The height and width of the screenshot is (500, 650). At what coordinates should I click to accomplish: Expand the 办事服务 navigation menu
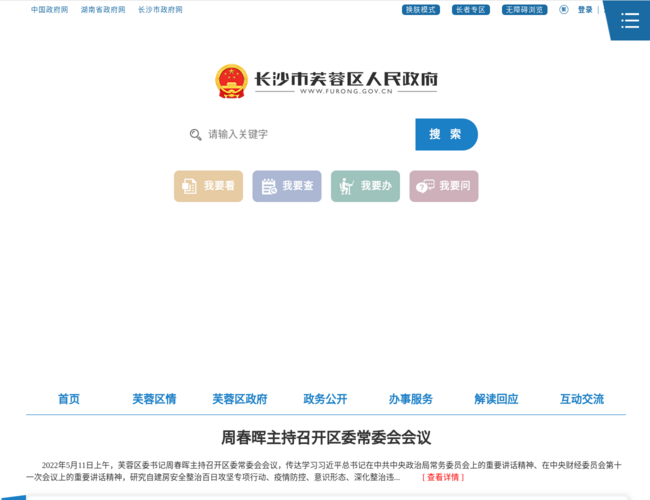[411, 399]
